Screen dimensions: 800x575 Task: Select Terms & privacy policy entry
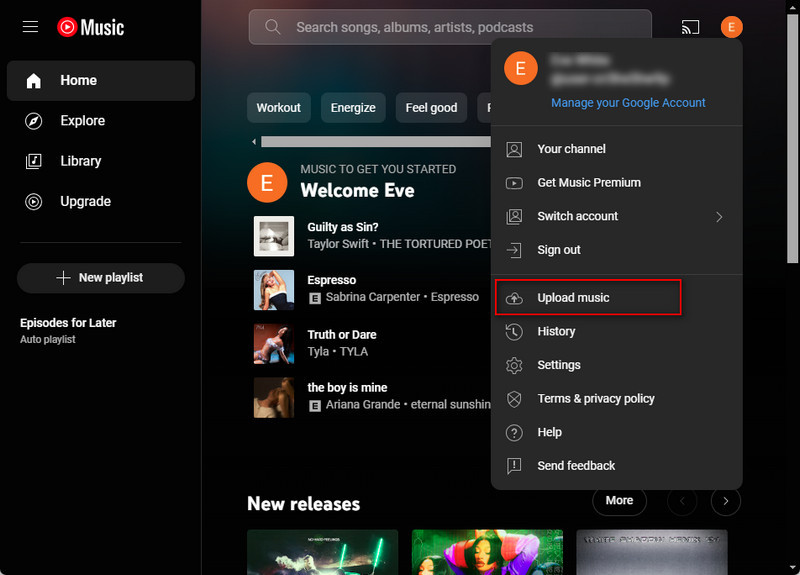[x=616, y=399]
